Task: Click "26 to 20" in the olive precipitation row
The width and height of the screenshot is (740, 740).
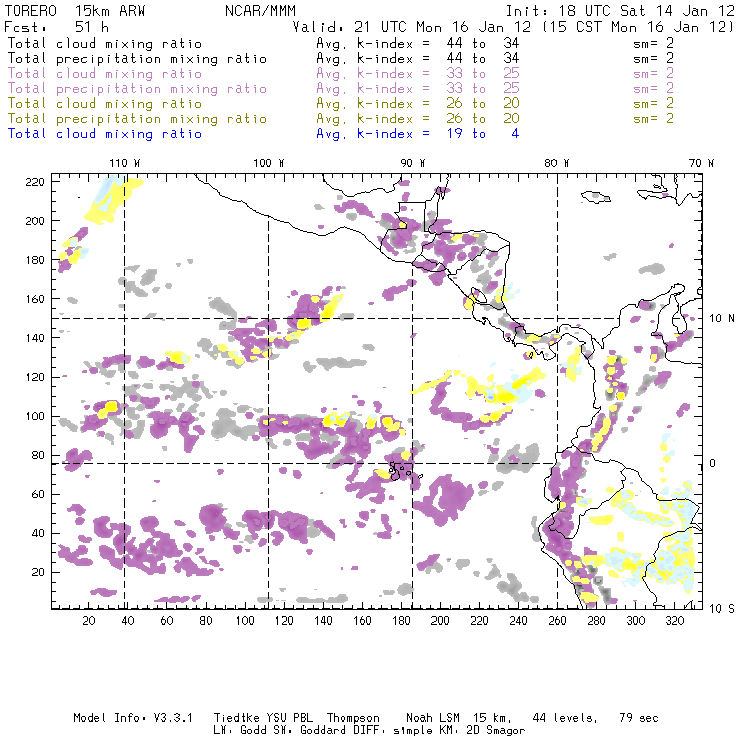Action: coord(483,118)
